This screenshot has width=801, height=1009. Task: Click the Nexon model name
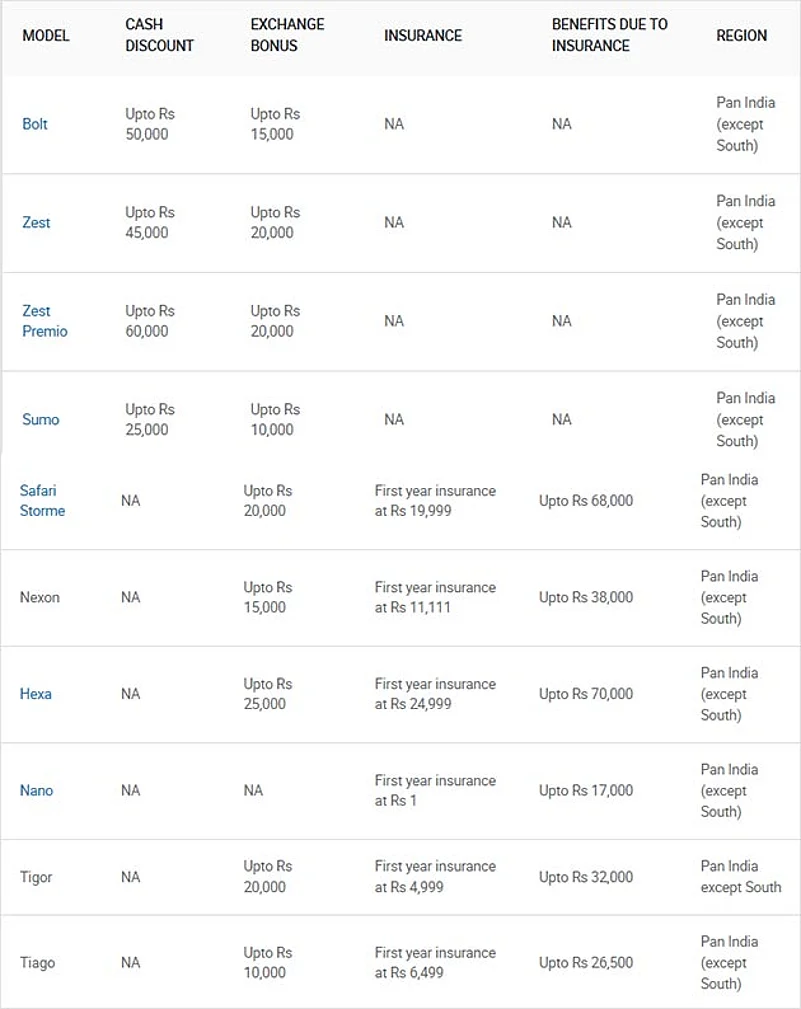[40, 597]
